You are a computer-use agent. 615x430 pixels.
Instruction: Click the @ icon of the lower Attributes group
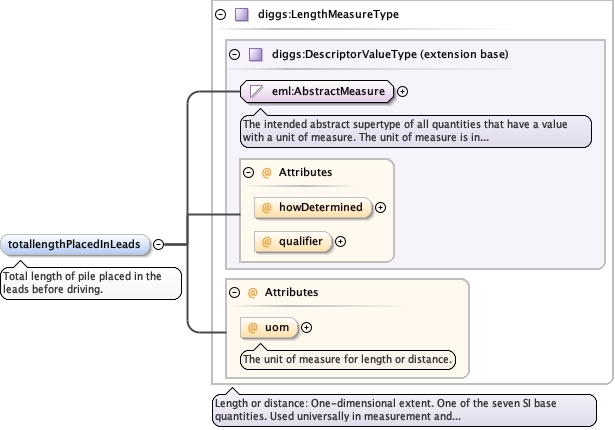pyautogui.click(x=252, y=292)
